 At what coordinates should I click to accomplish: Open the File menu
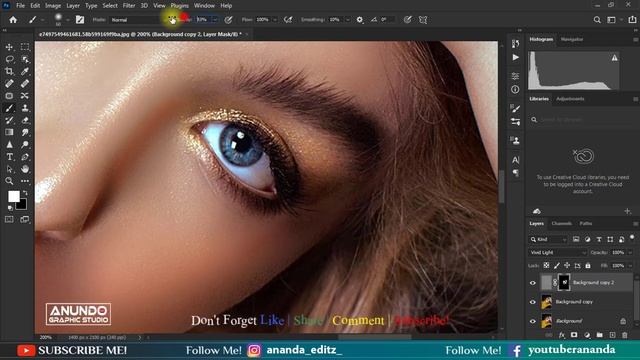pyautogui.click(x=20, y=6)
